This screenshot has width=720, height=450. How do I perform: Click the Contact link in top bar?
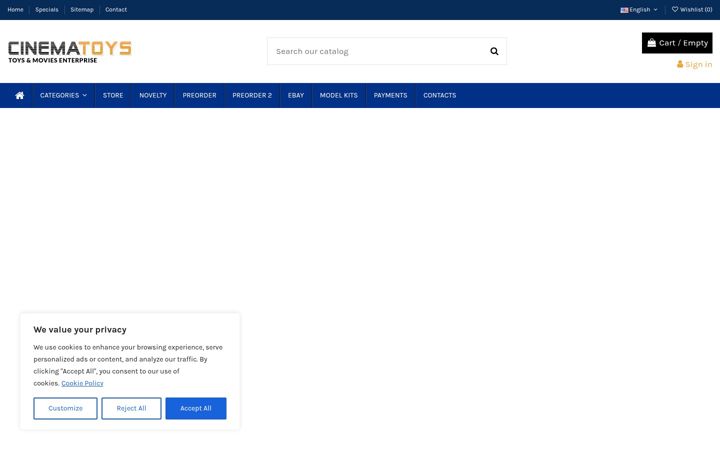[116, 10]
